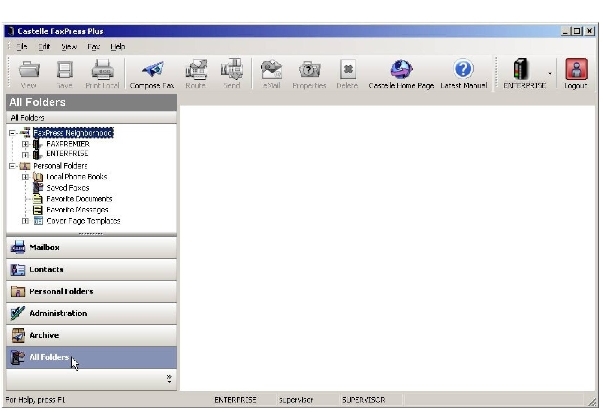Open the Edit menu
The width and height of the screenshot is (603, 412).
click(44, 47)
